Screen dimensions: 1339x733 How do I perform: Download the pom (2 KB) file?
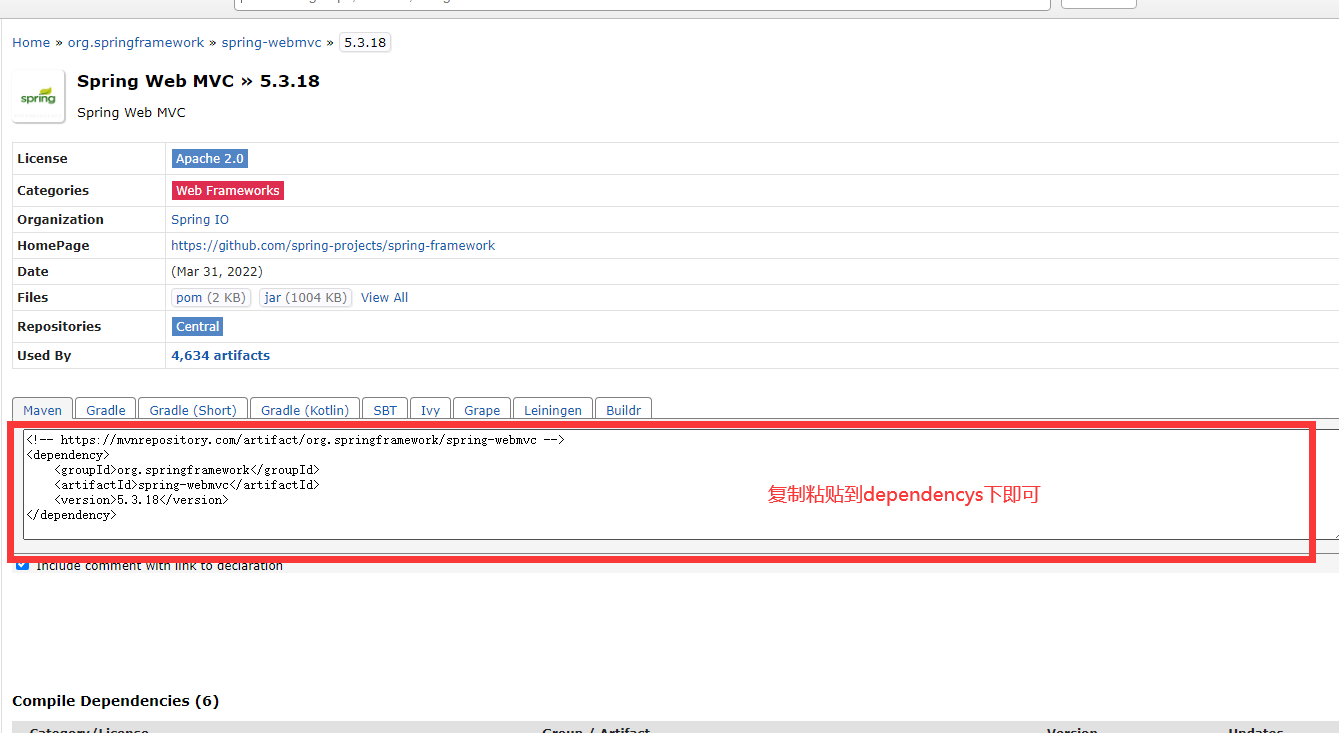coord(211,297)
